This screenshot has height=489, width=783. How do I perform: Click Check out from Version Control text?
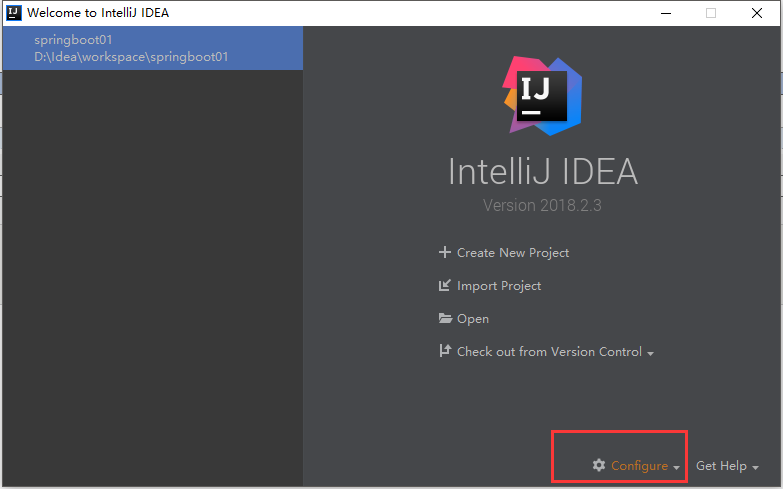pos(549,352)
